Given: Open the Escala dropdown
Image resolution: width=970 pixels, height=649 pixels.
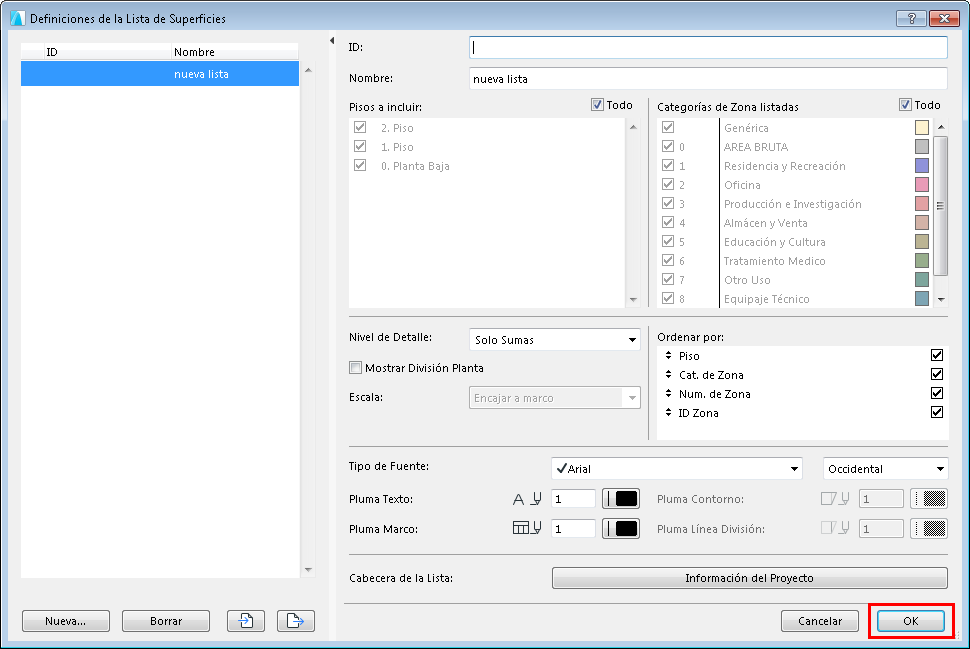Looking at the screenshot, I should coord(554,398).
